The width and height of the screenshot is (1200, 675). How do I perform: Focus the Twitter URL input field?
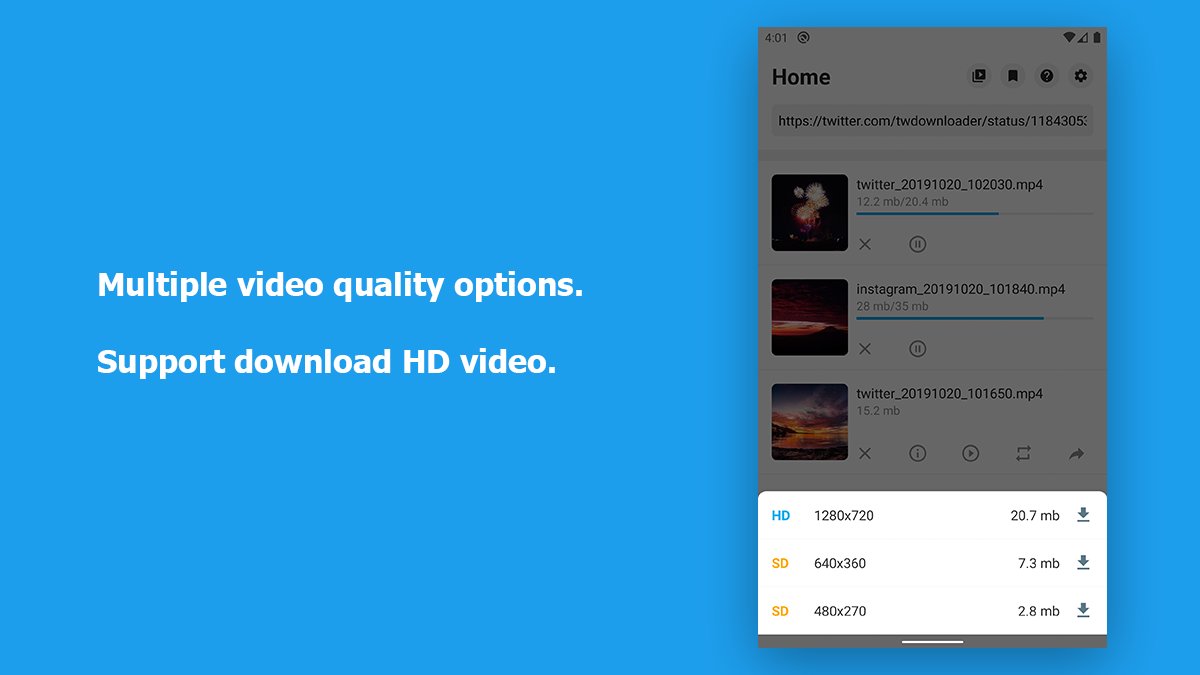932,121
